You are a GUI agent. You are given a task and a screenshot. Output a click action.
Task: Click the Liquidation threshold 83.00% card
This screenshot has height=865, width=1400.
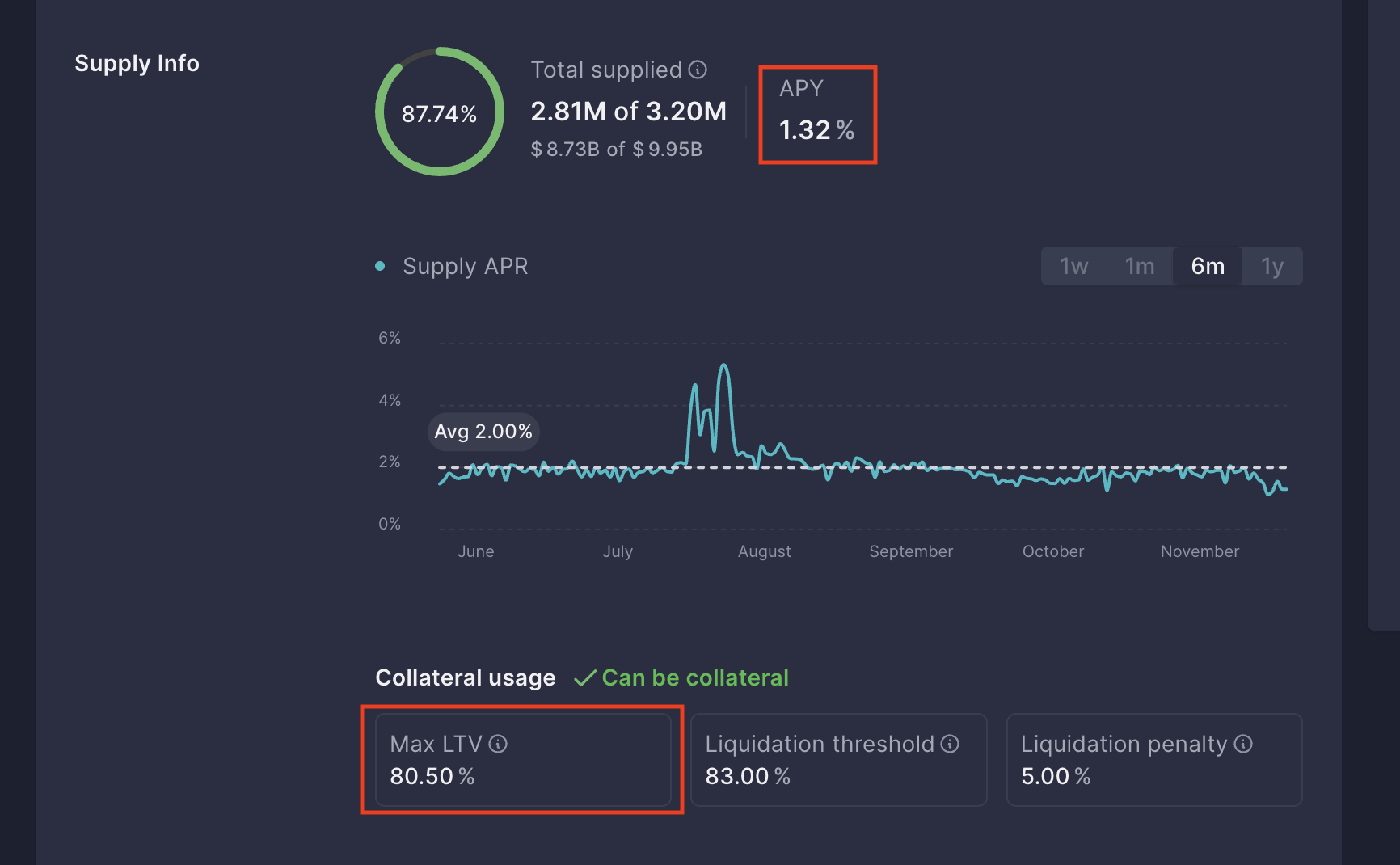pyautogui.click(x=838, y=760)
